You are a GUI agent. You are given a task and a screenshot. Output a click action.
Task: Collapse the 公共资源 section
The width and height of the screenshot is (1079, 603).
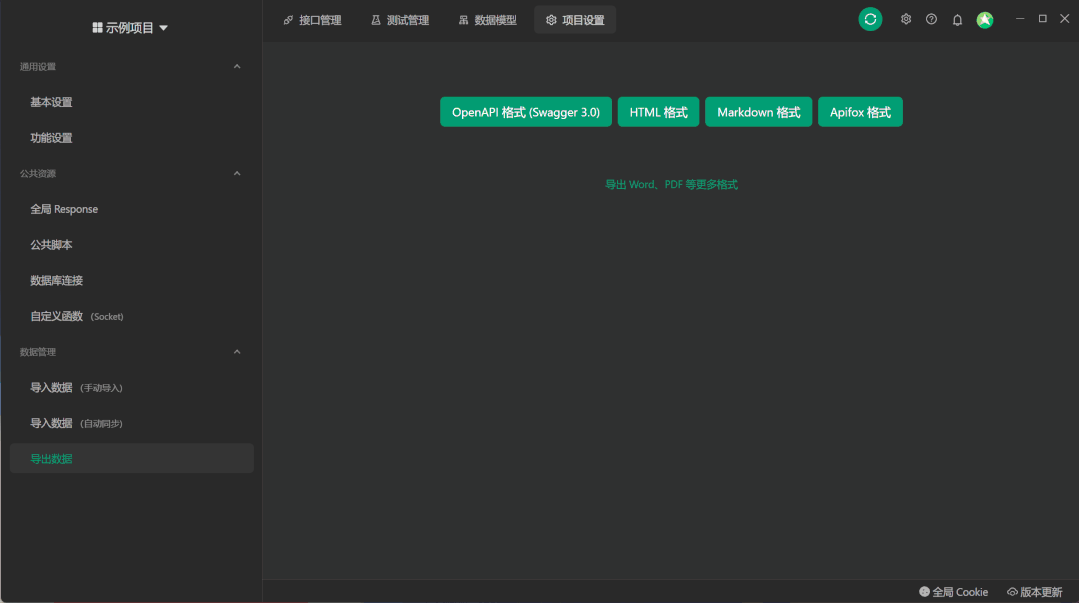237,173
